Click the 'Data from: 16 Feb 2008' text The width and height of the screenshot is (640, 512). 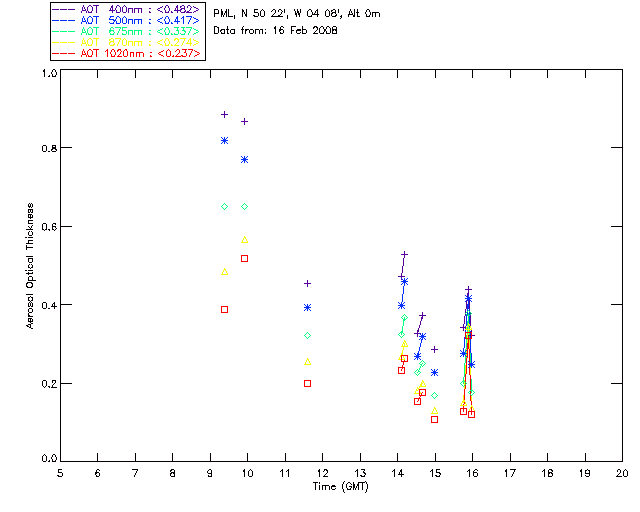[275, 31]
